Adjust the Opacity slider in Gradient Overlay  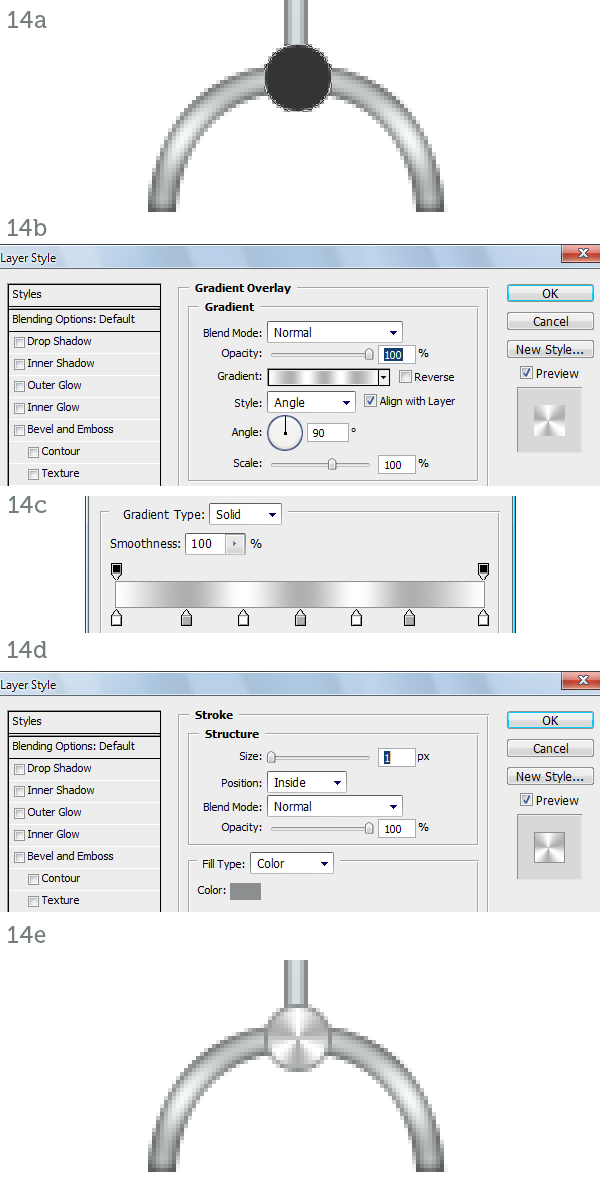[369, 354]
